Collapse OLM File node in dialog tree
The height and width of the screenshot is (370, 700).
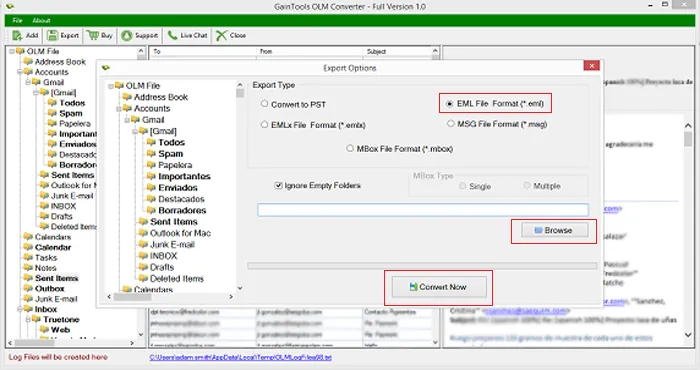coord(111,86)
